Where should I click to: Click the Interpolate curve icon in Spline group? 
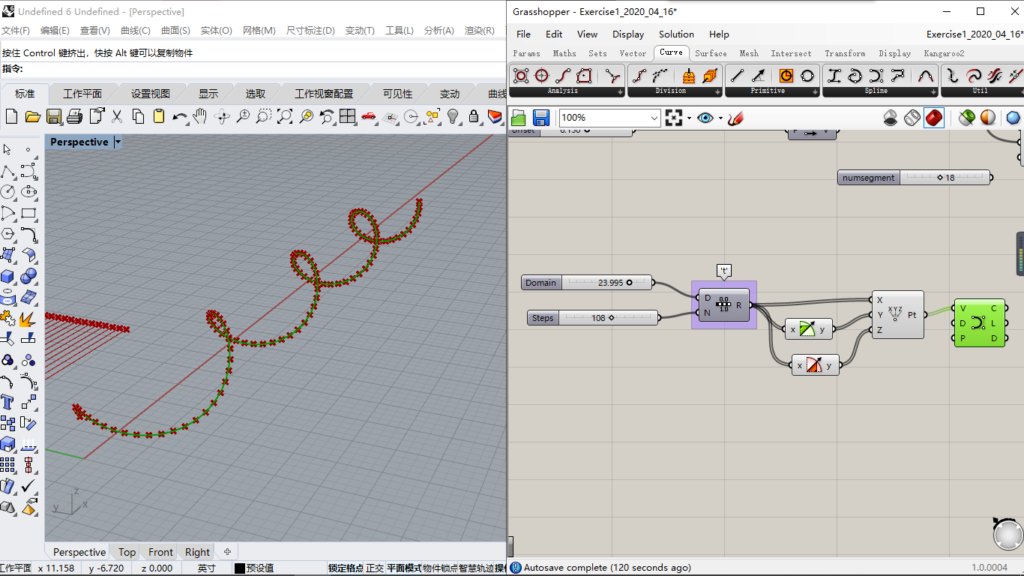(855, 76)
